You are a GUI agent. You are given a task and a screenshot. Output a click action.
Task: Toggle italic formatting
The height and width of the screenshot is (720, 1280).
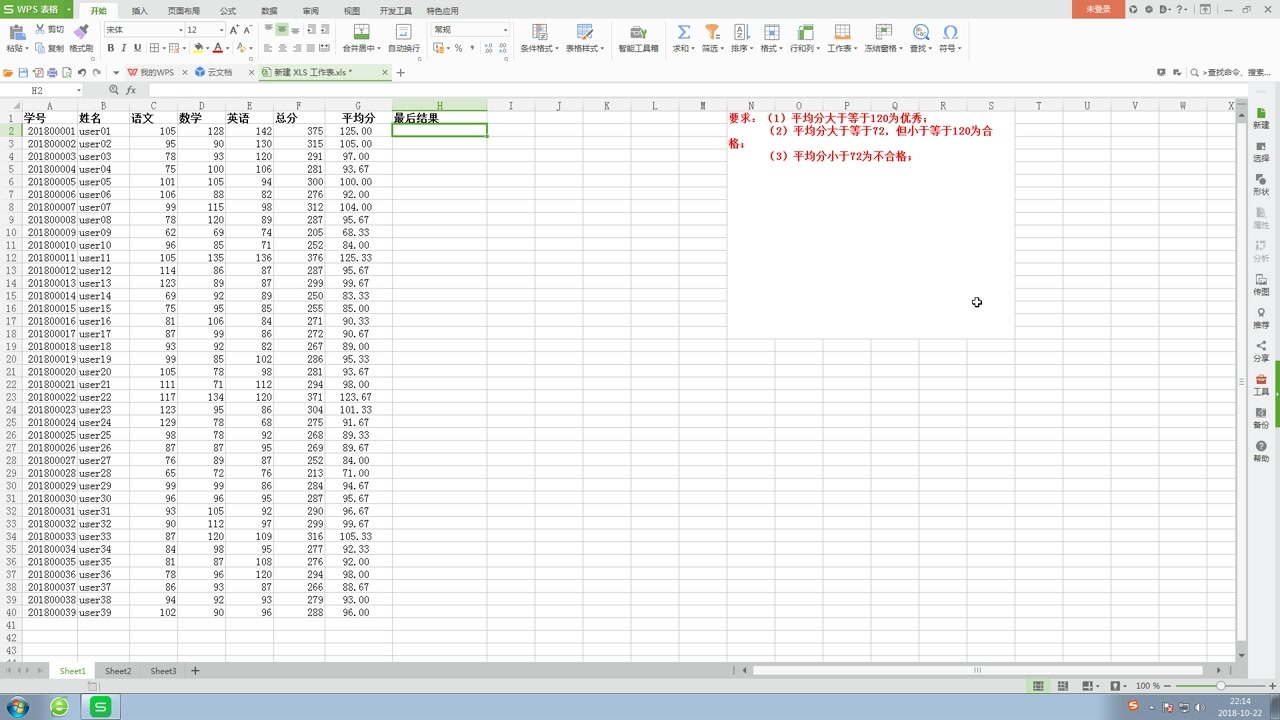click(124, 48)
